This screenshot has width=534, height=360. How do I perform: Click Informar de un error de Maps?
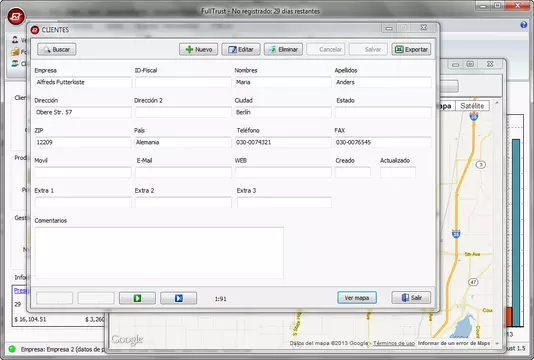pos(454,343)
